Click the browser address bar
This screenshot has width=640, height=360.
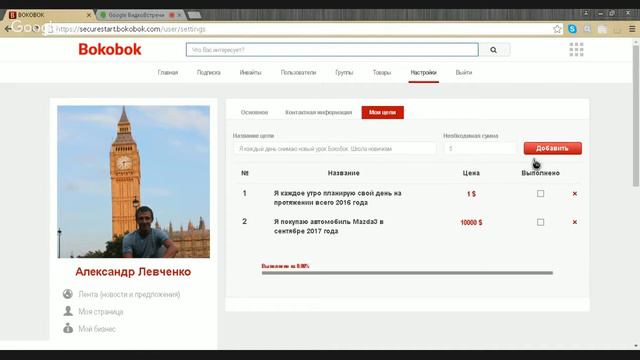pyautogui.click(x=302, y=29)
